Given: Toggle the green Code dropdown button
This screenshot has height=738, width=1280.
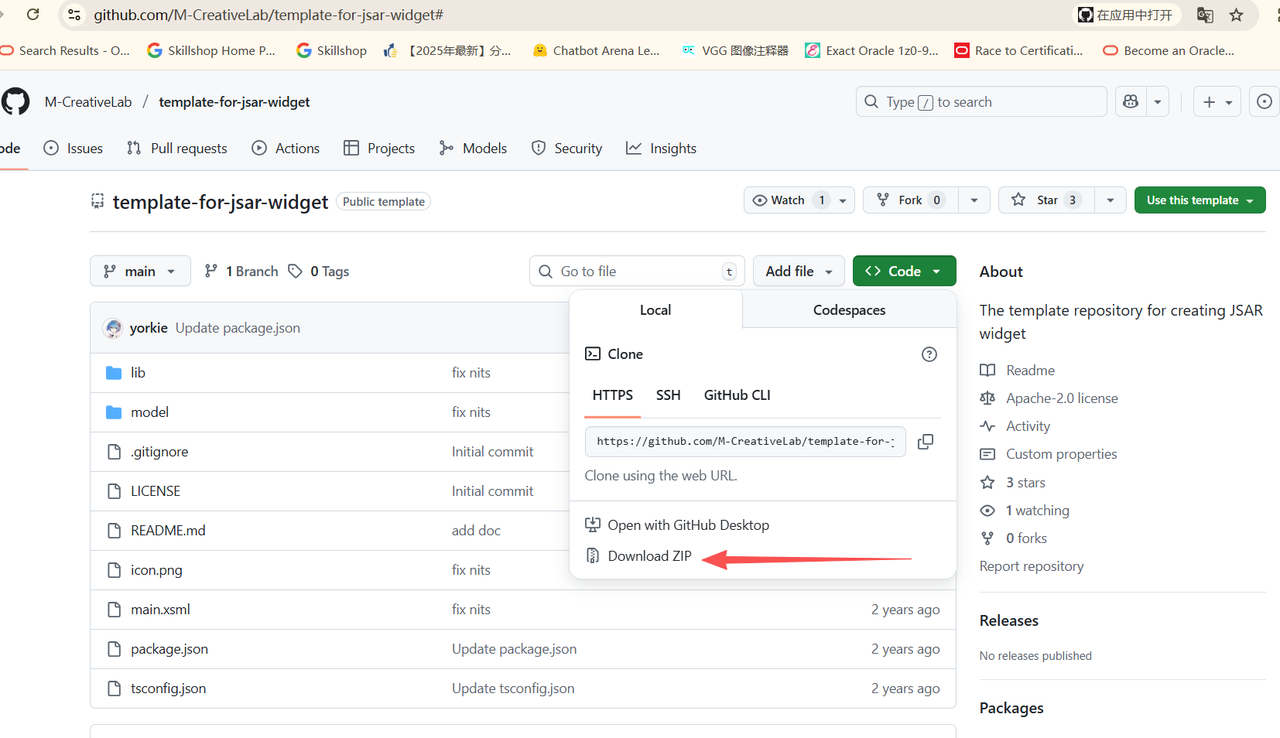Looking at the screenshot, I should pos(904,271).
